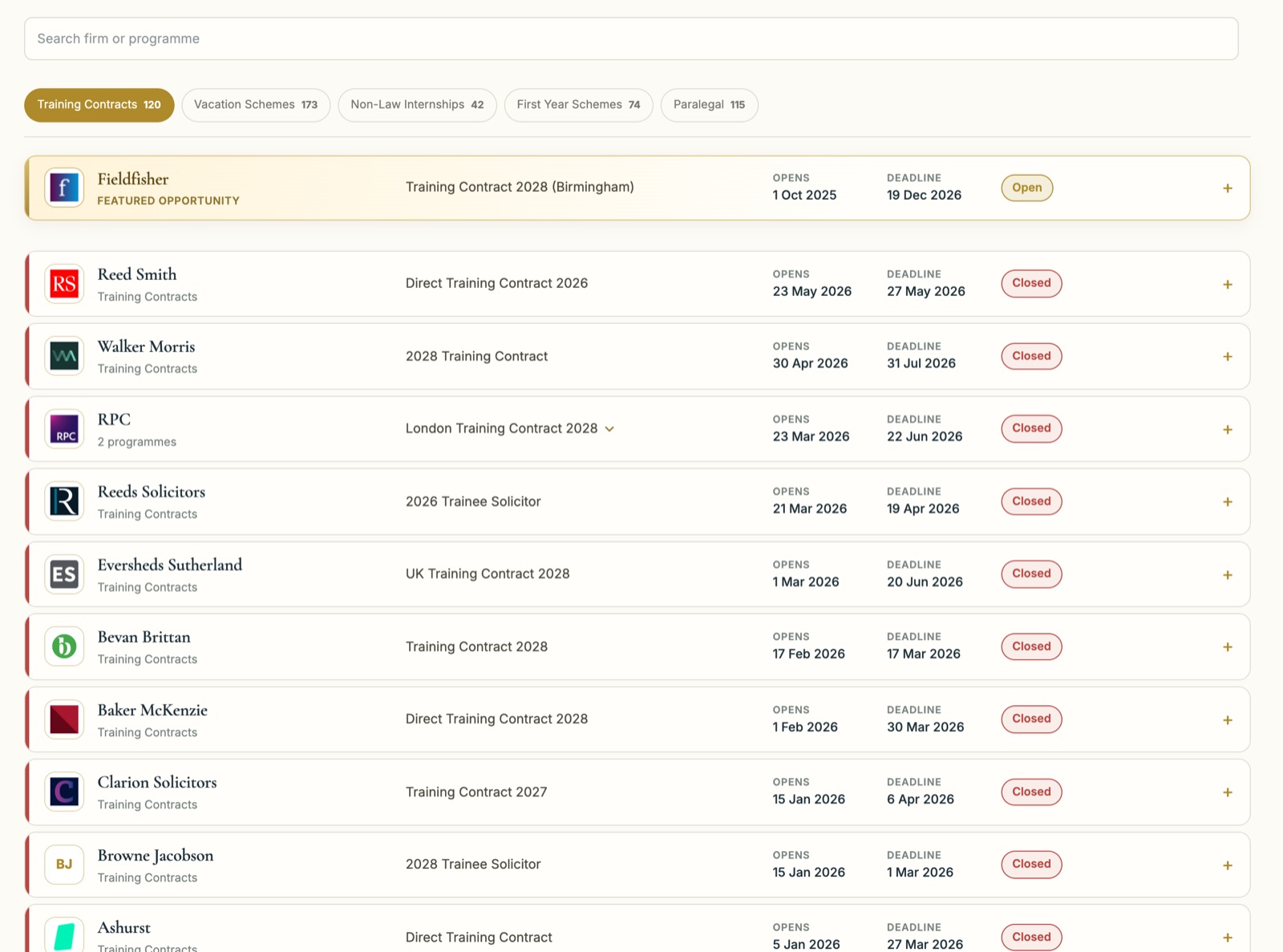Click the 2 programmes label under RPC
1283x952 pixels.
tap(137, 442)
